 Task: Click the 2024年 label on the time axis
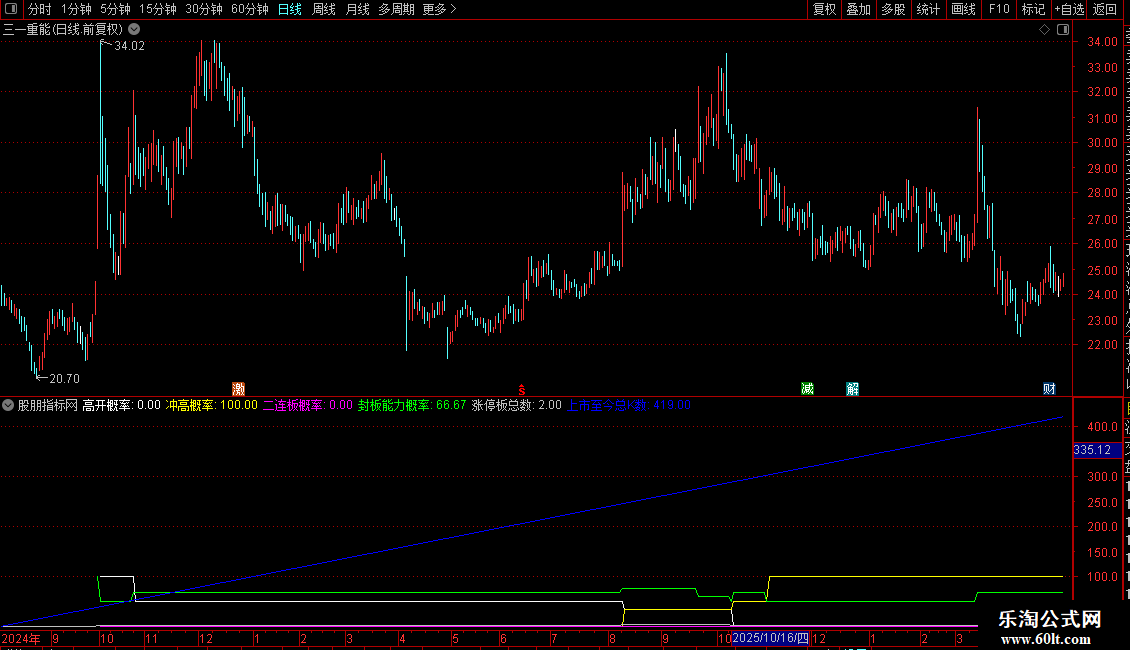pos(21,638)
